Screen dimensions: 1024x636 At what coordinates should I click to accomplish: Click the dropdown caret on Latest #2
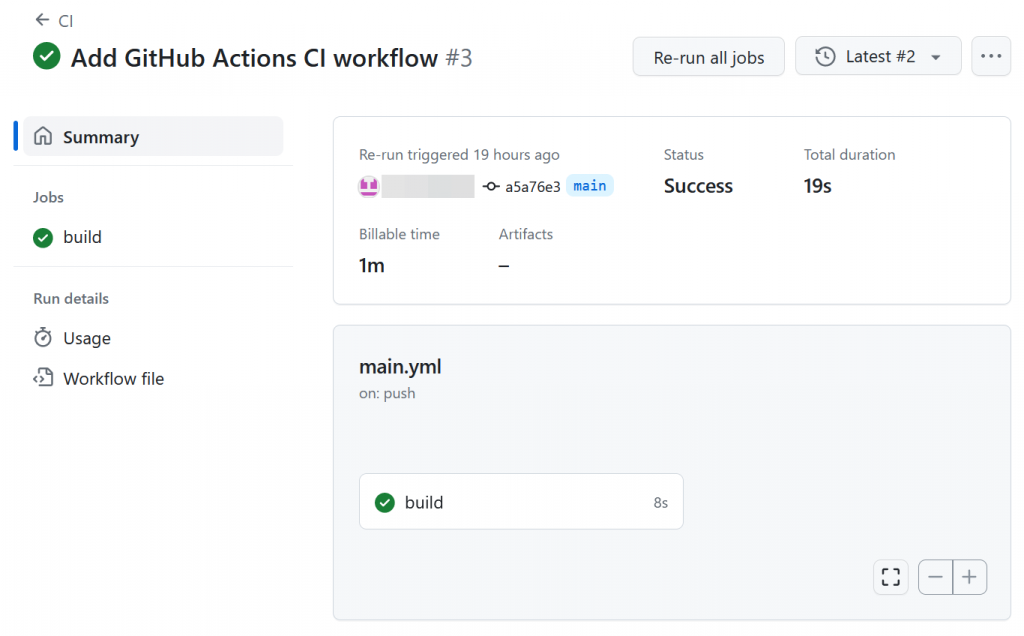coord(936,58)
